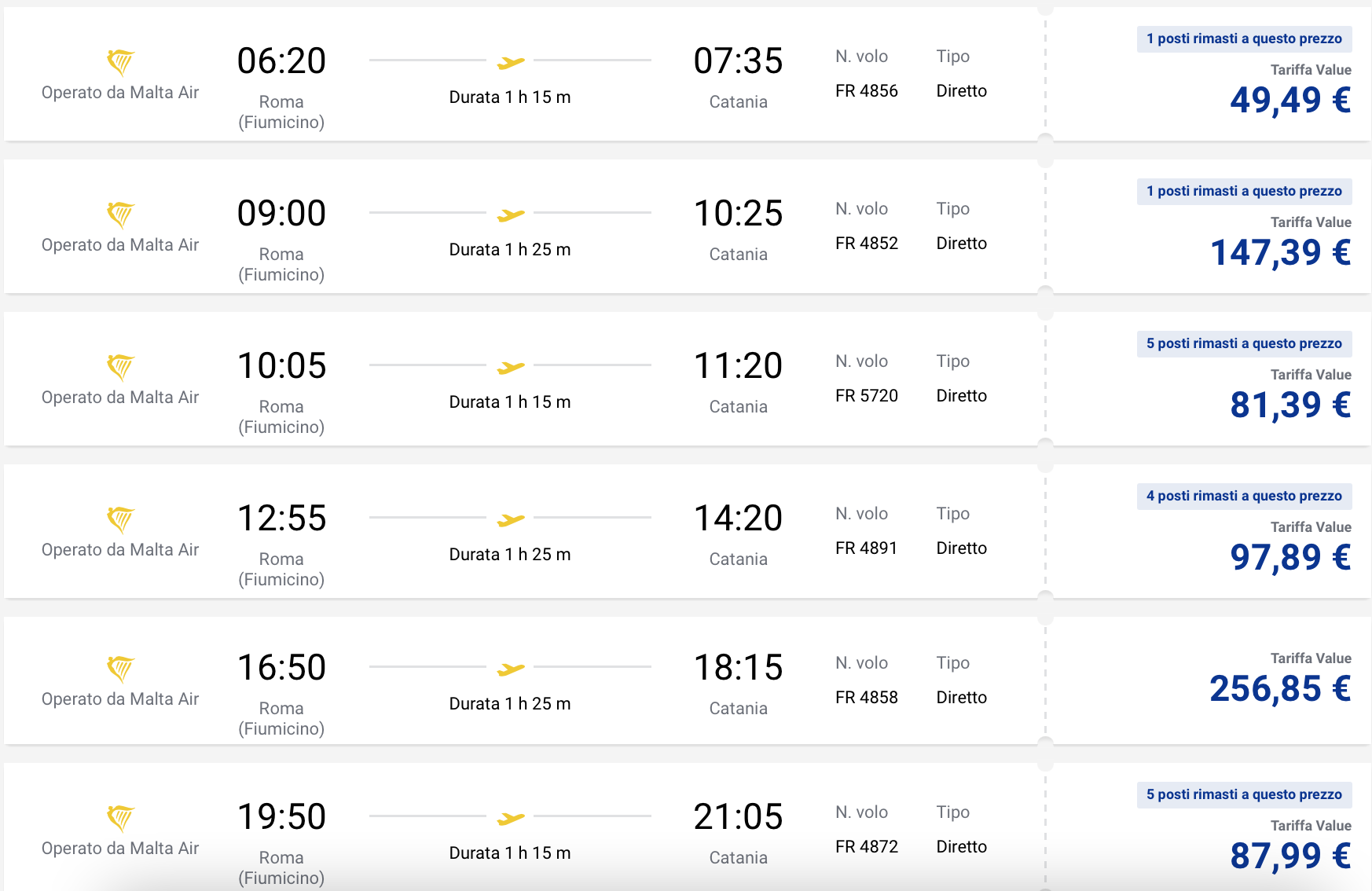The image size is (1372, 891).
Task: Select the 19:50 departure time to Catania
Action: tap(281, 816)
